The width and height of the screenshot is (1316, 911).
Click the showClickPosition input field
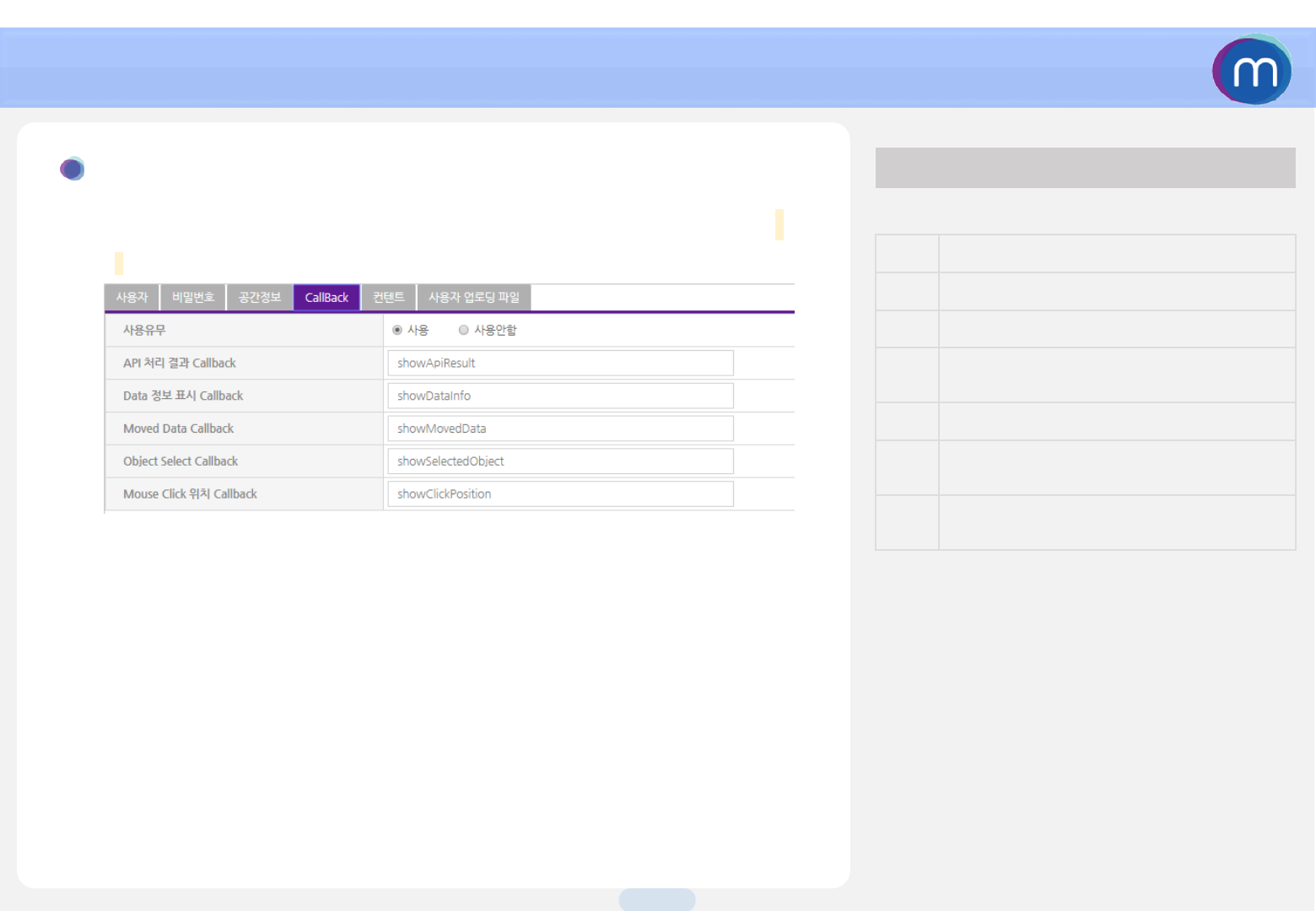pos(560,494)
